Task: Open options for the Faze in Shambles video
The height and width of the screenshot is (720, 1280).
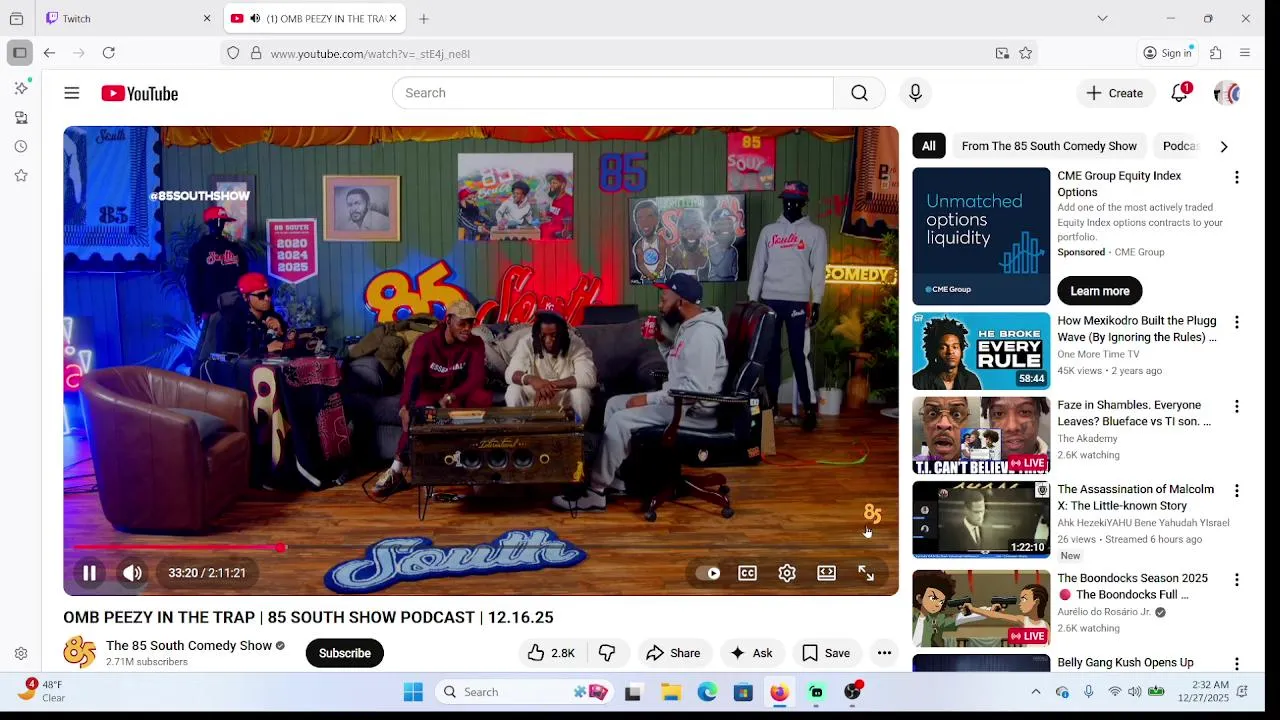Action: click(1237, 406)
